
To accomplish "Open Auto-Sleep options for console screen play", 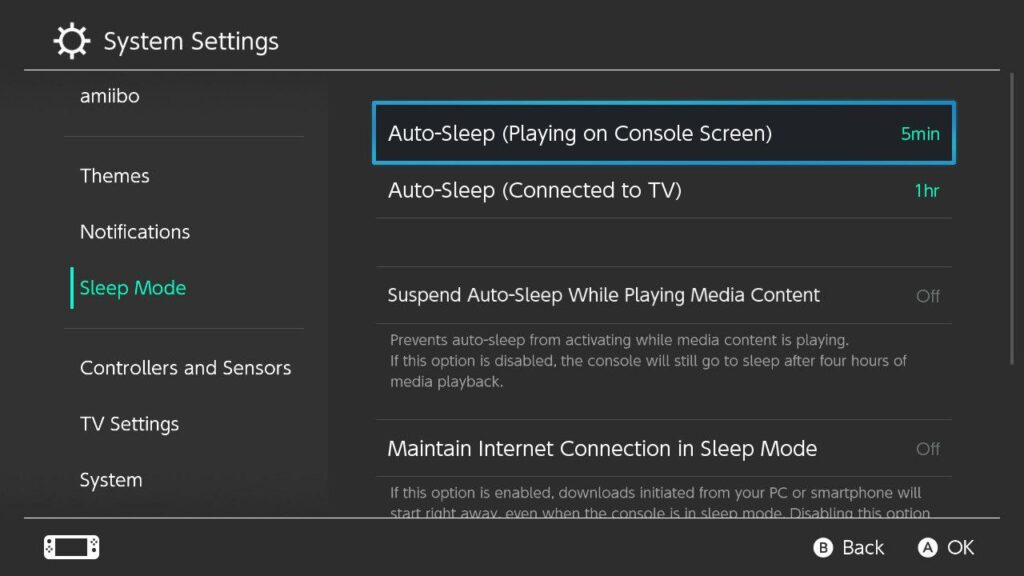I will coord(663,133).
